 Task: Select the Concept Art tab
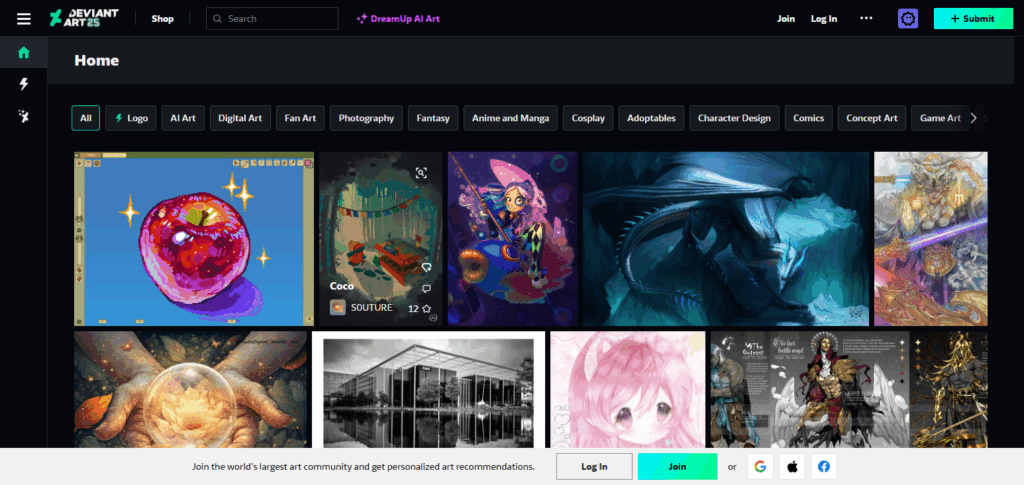pyautogui.click(x=872, y=118)
